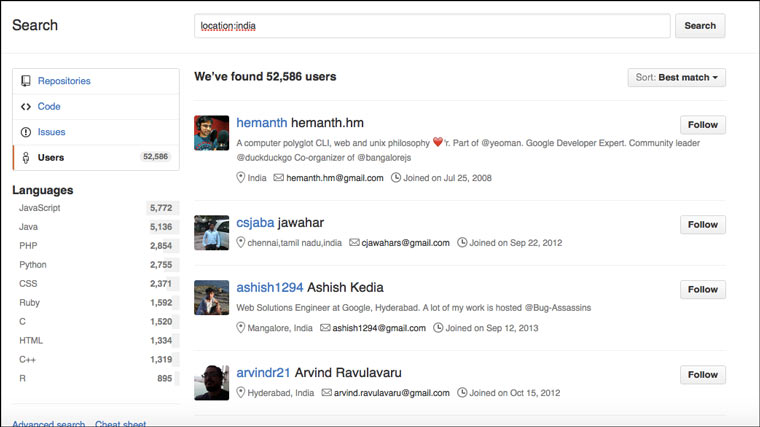Open arvindr21 profile link

(x=263, y=373)
